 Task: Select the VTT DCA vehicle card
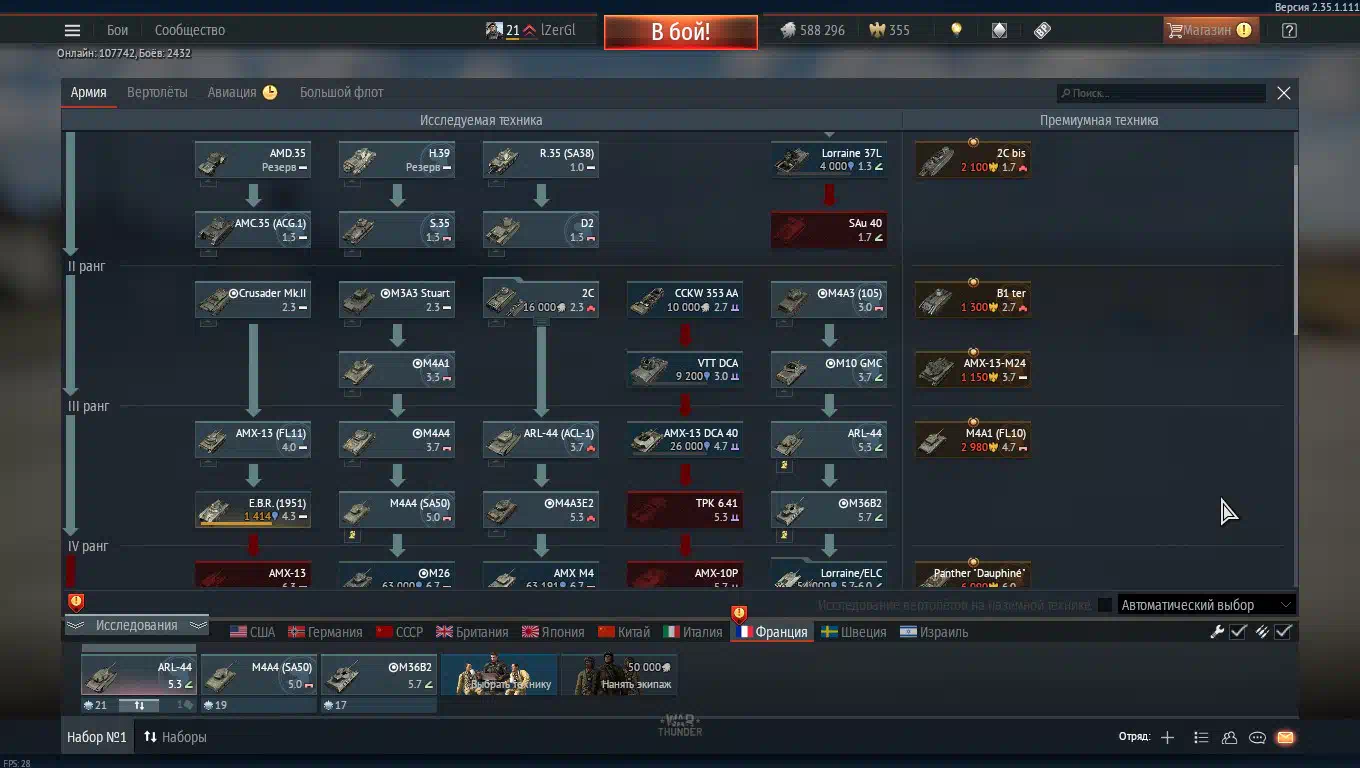pos(685,370)
